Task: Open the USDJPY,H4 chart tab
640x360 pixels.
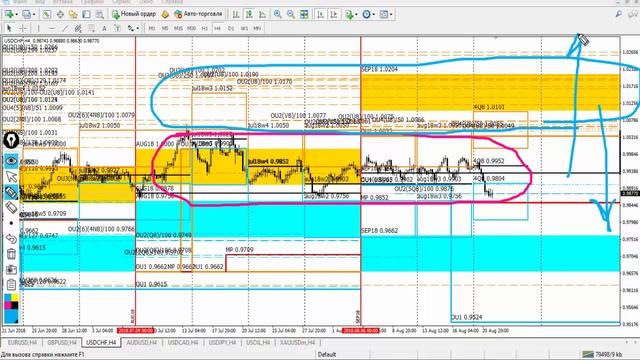Action: (x=222, y=342)
